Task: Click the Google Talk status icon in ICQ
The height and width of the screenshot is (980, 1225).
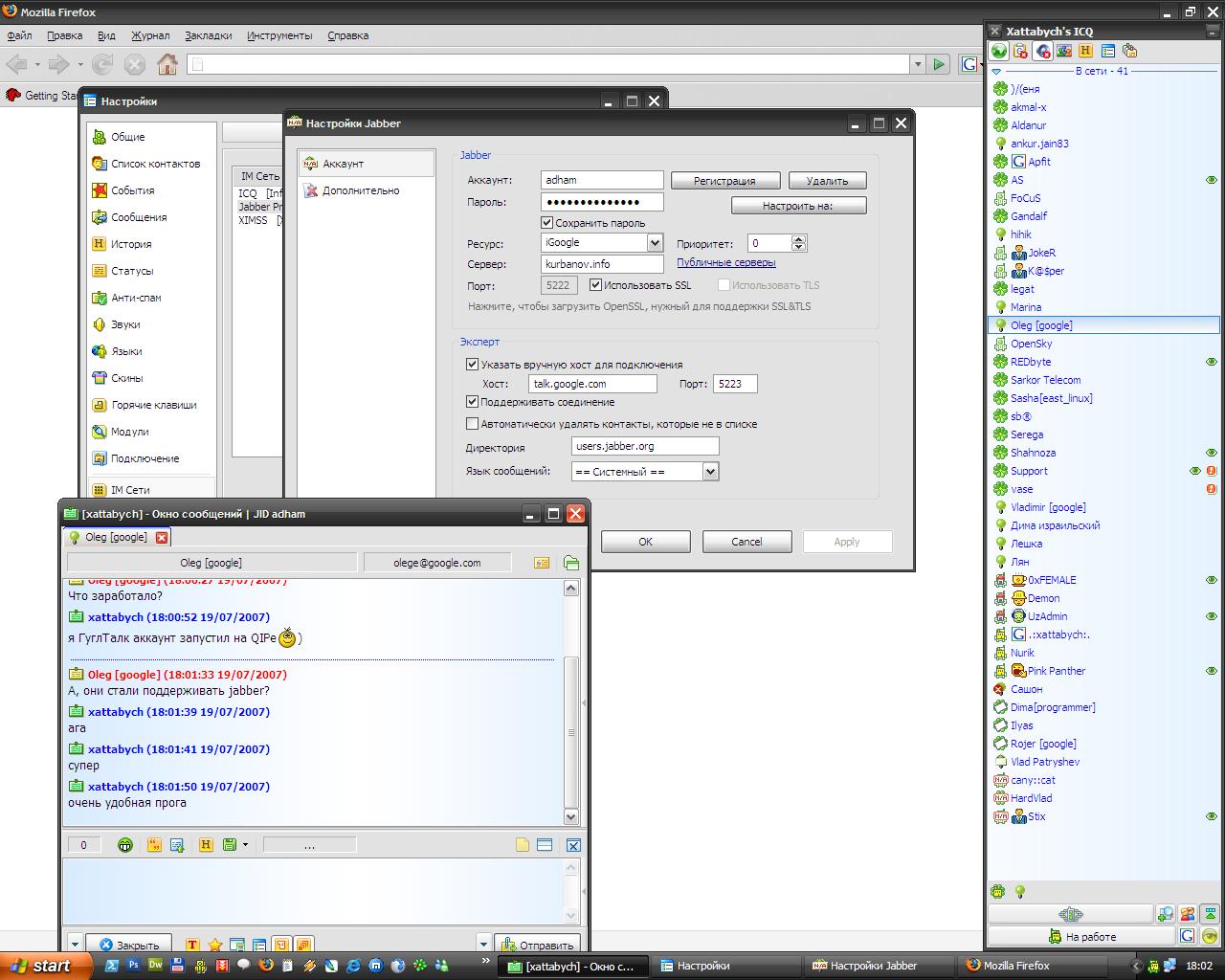Action: coord(1187,936)
